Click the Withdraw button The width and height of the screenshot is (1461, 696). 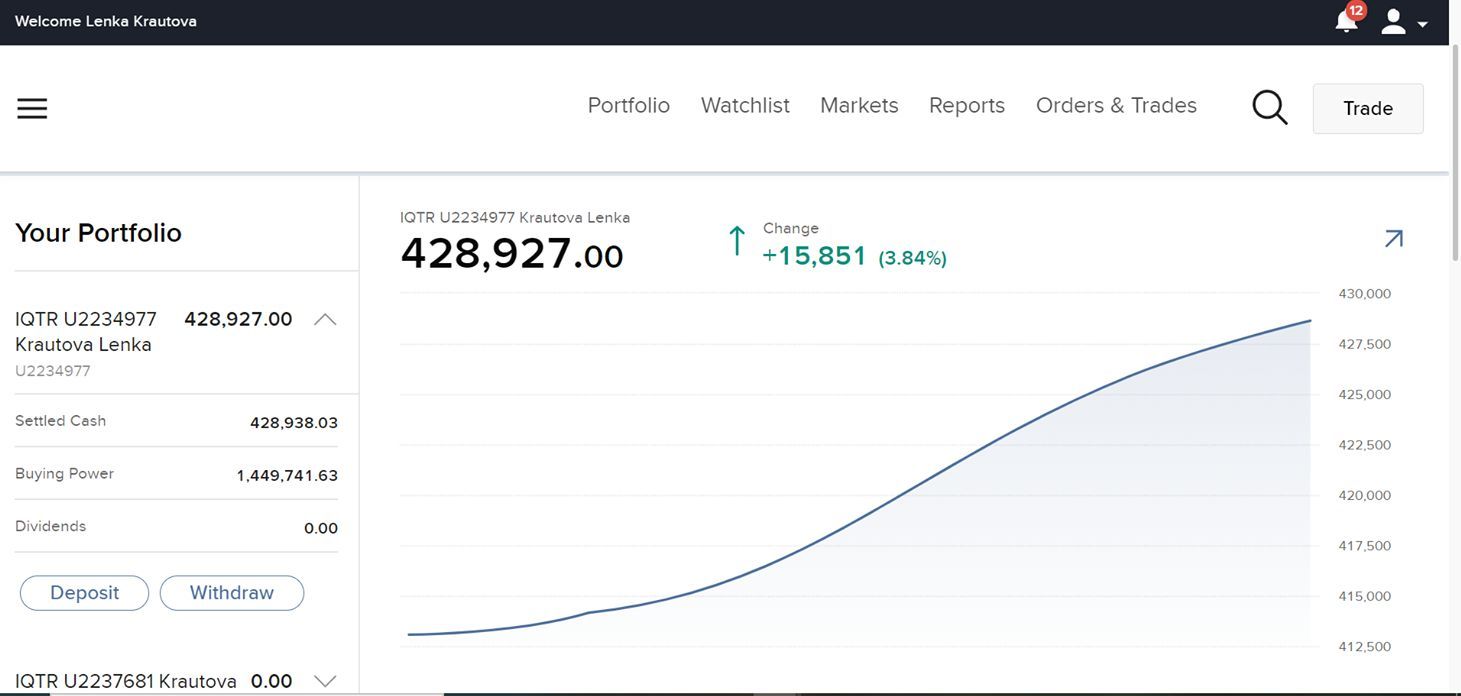click(232, 593)
